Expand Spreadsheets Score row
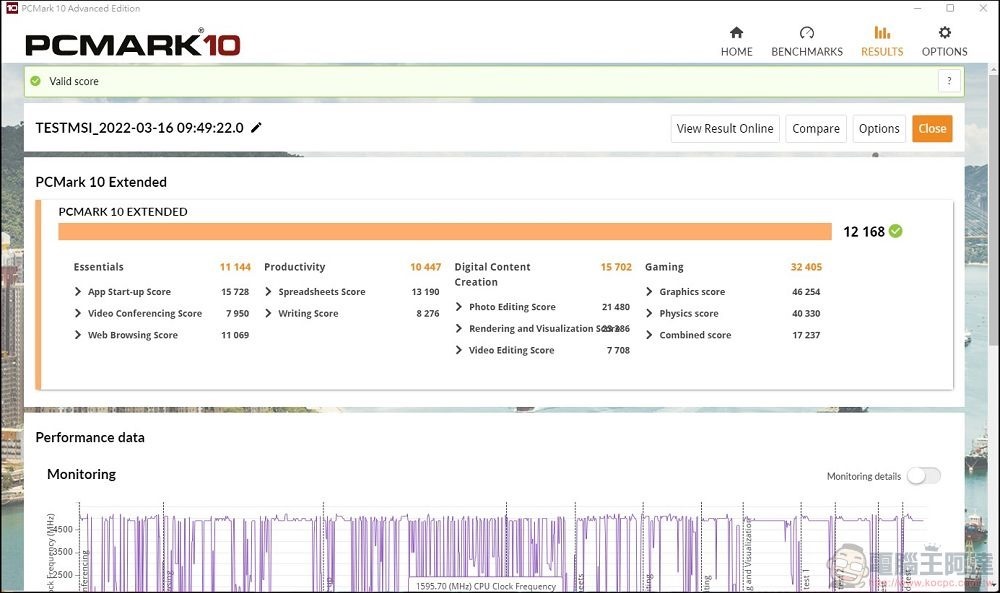1000x593 pixels. [269, 292]
